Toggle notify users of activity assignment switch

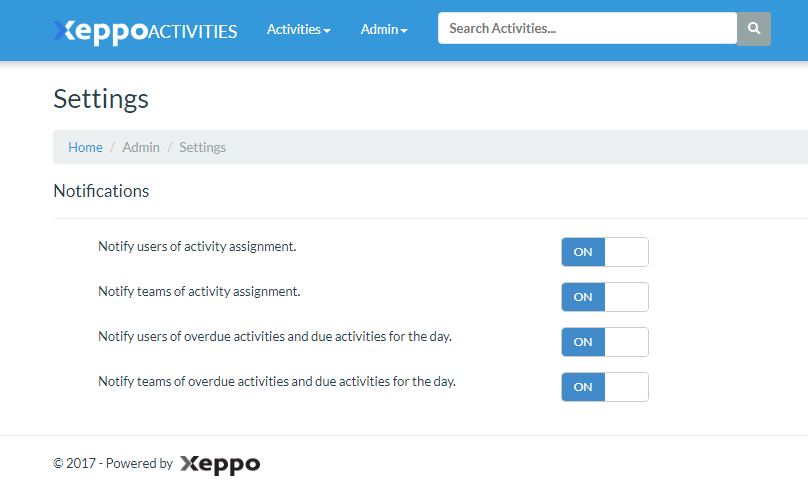coord(604,252)
